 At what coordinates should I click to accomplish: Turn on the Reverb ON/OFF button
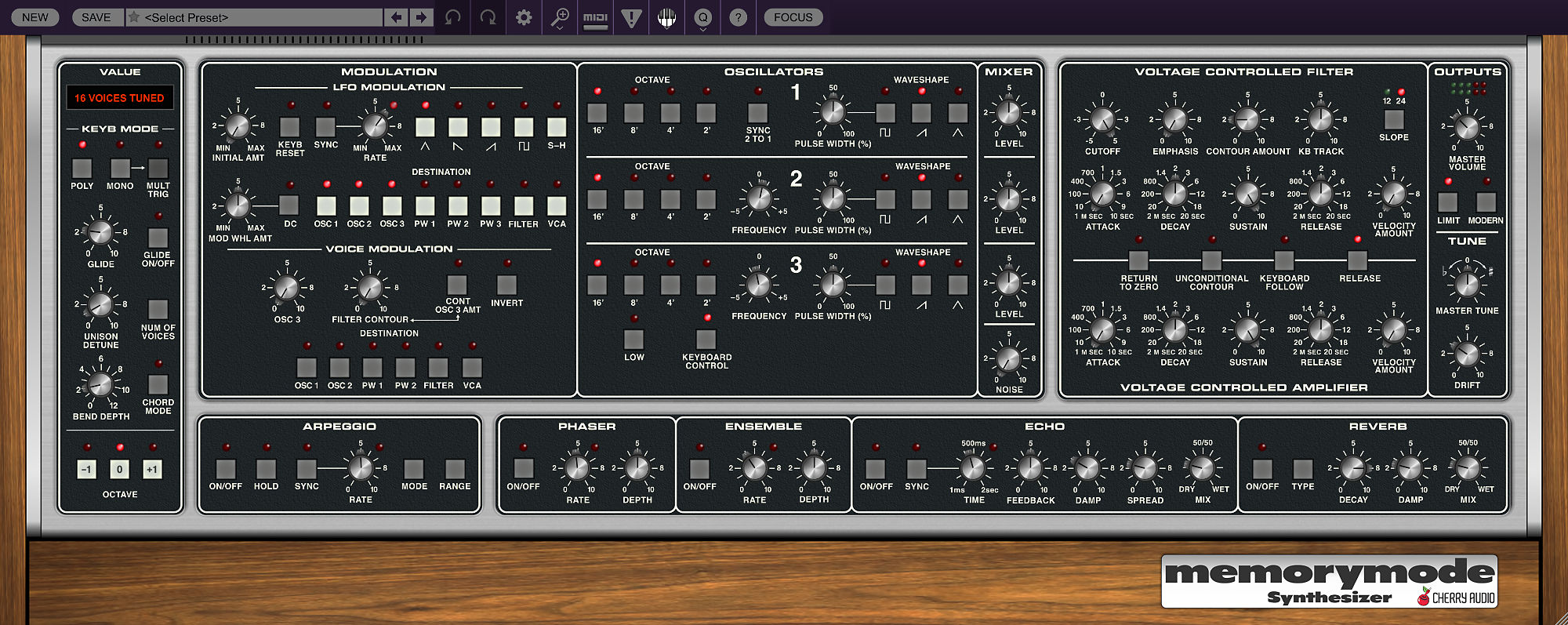1262,469
